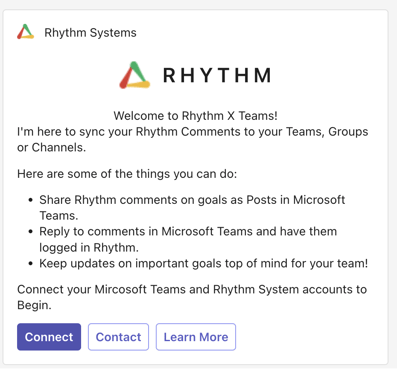397x371 pixels.
Task: Click the yellow base of the large logo
Action: point(138,85)
